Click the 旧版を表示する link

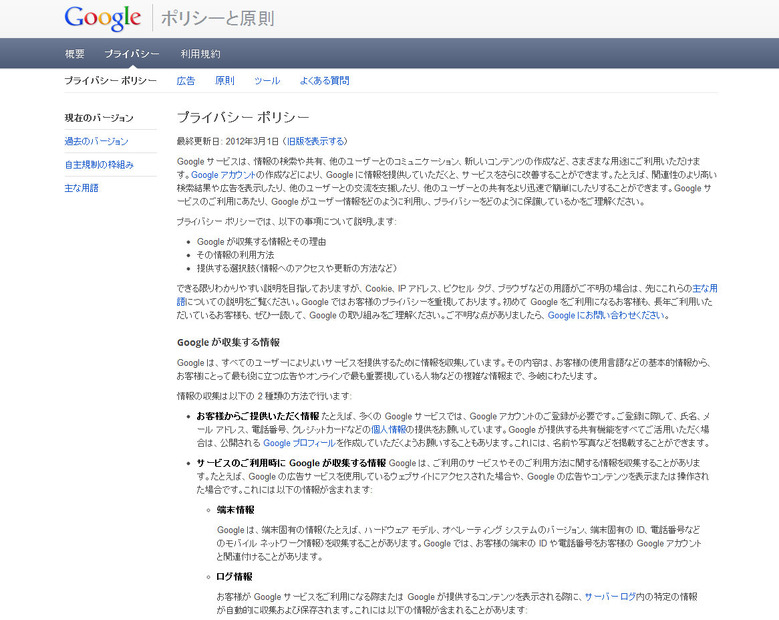click(x=316, y=141)
